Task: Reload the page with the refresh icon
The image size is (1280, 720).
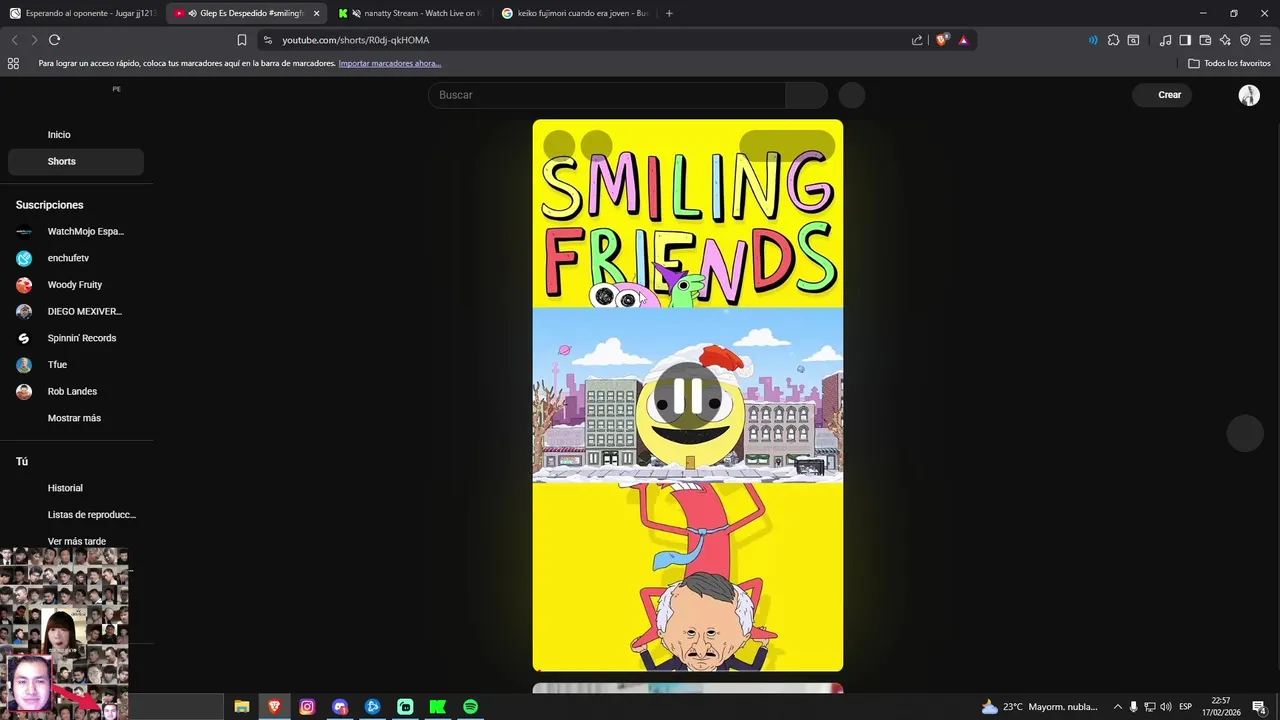Action: coord(55,40)
